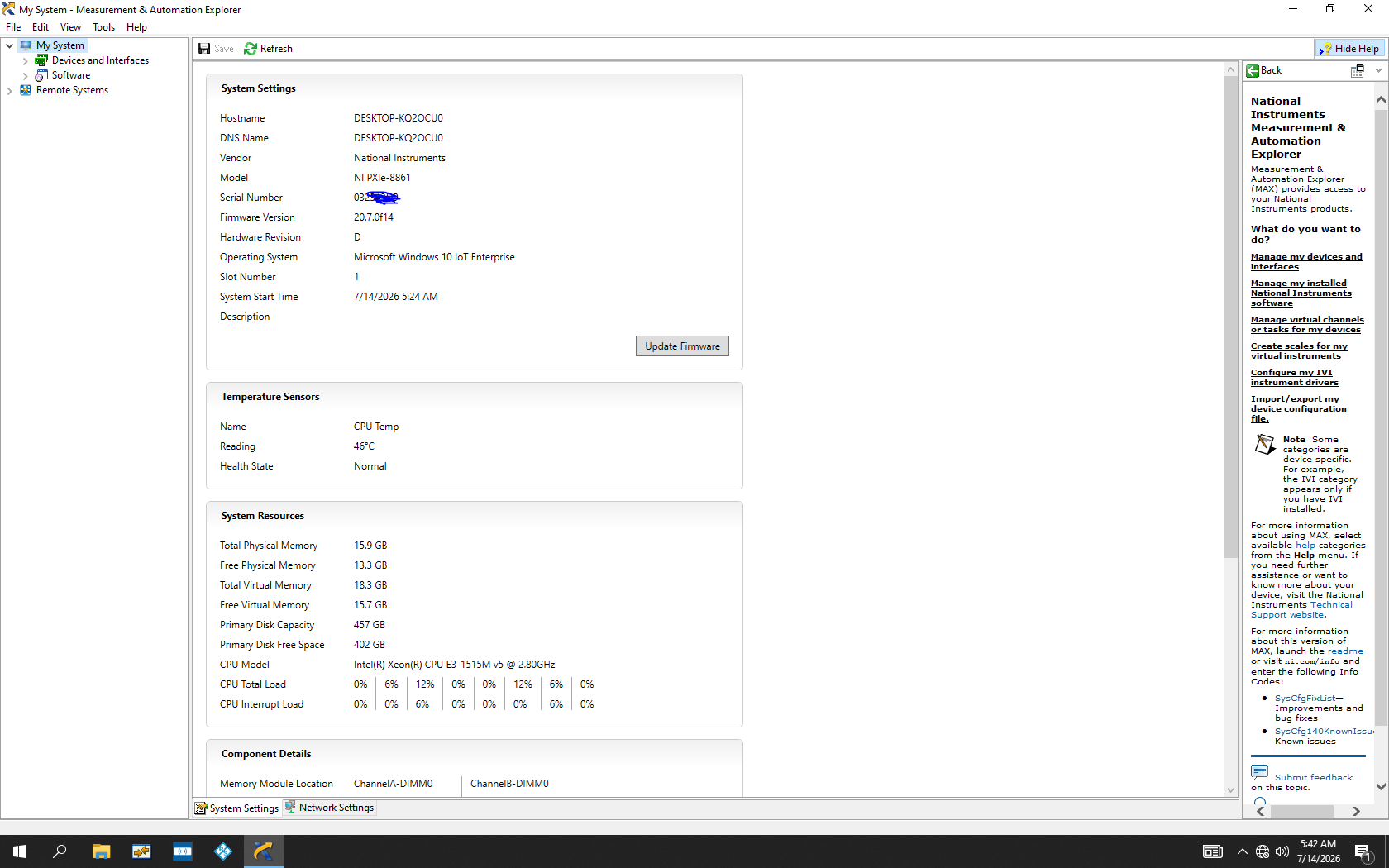Screen dimensions: 1389x868
Task: Go Back in help pane
Action: tap(1264, 70)
